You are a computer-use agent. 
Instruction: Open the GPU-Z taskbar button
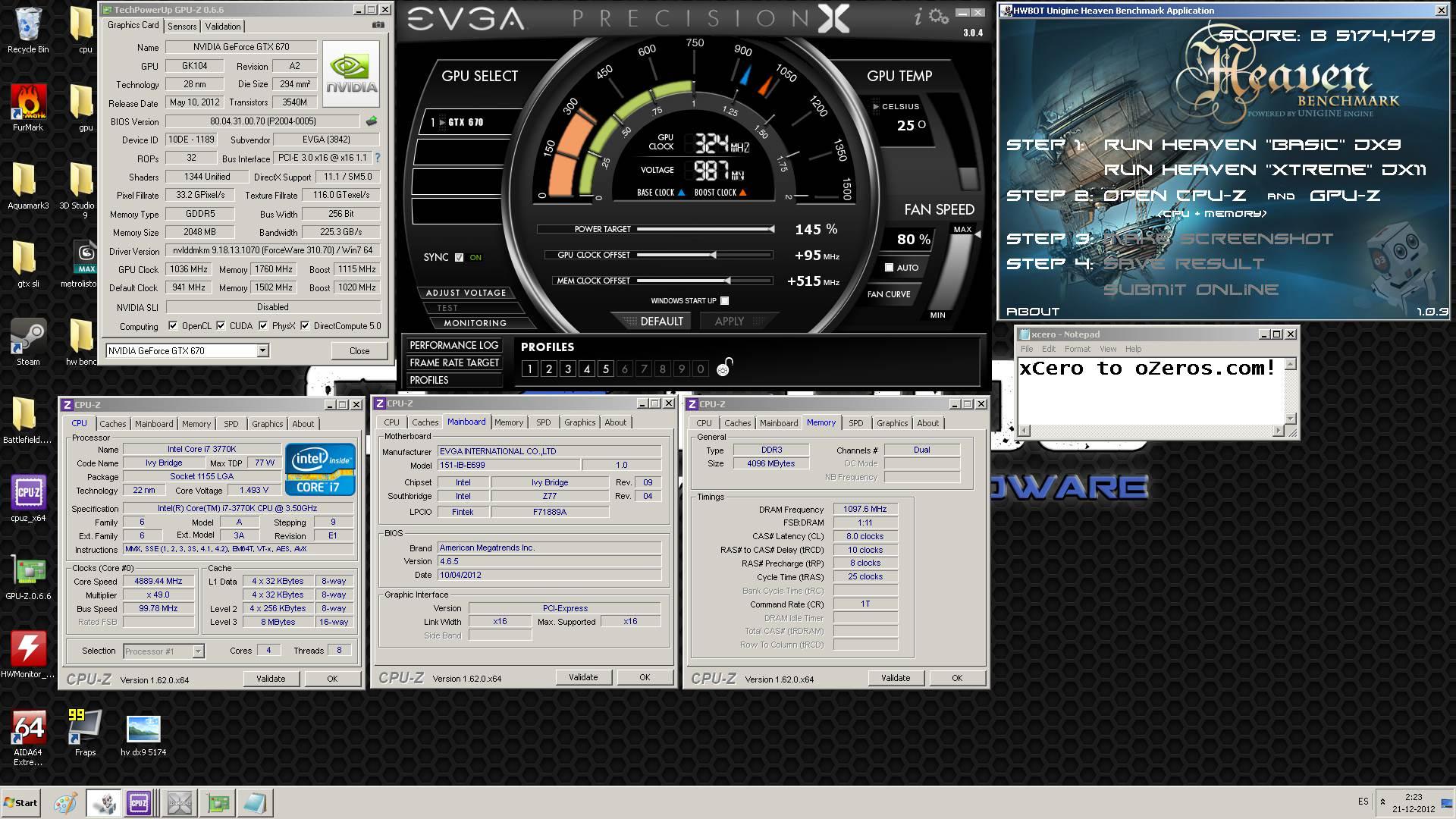coord(218,802)
